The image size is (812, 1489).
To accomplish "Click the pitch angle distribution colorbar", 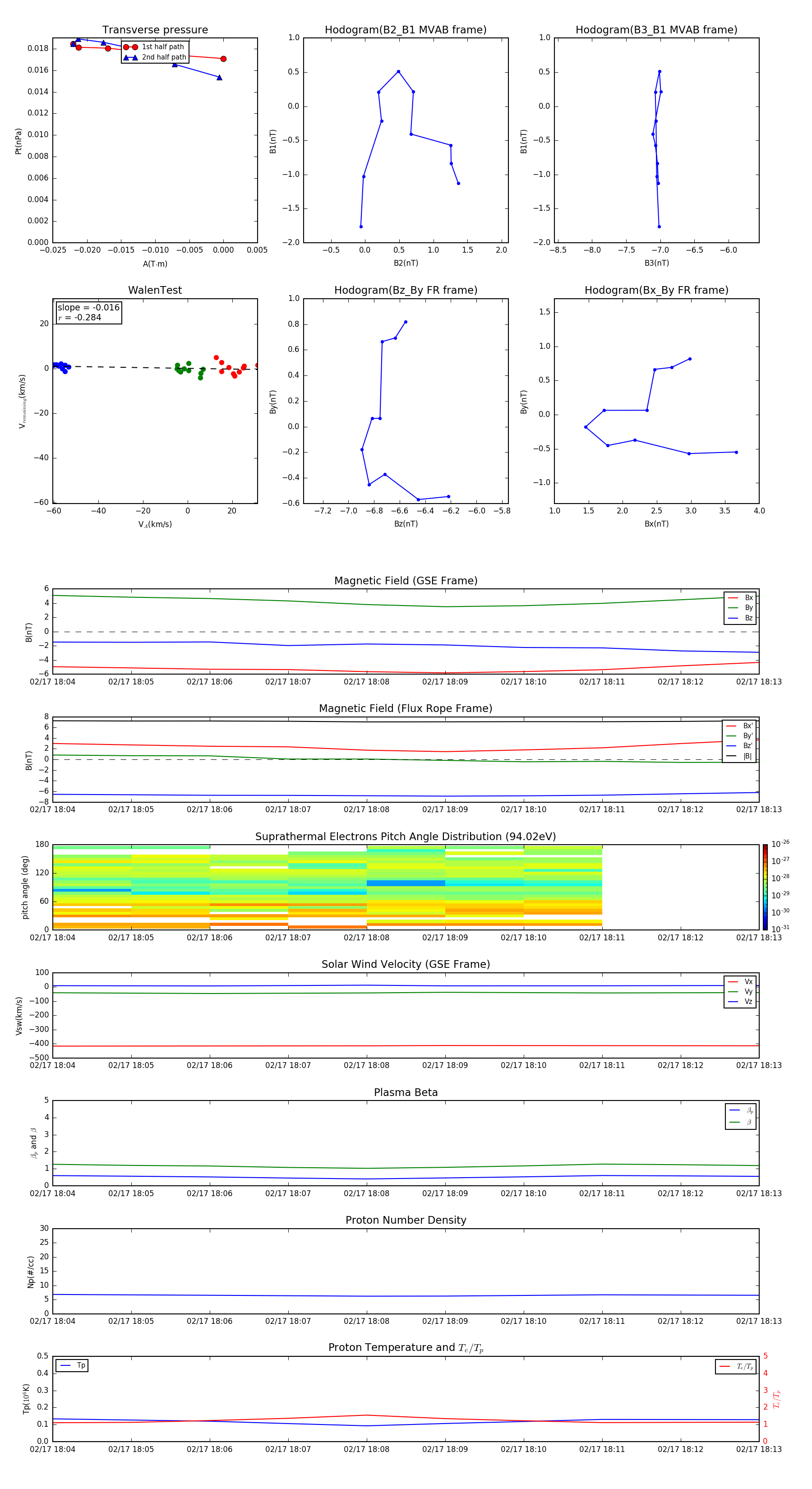I will click(765, 887).
